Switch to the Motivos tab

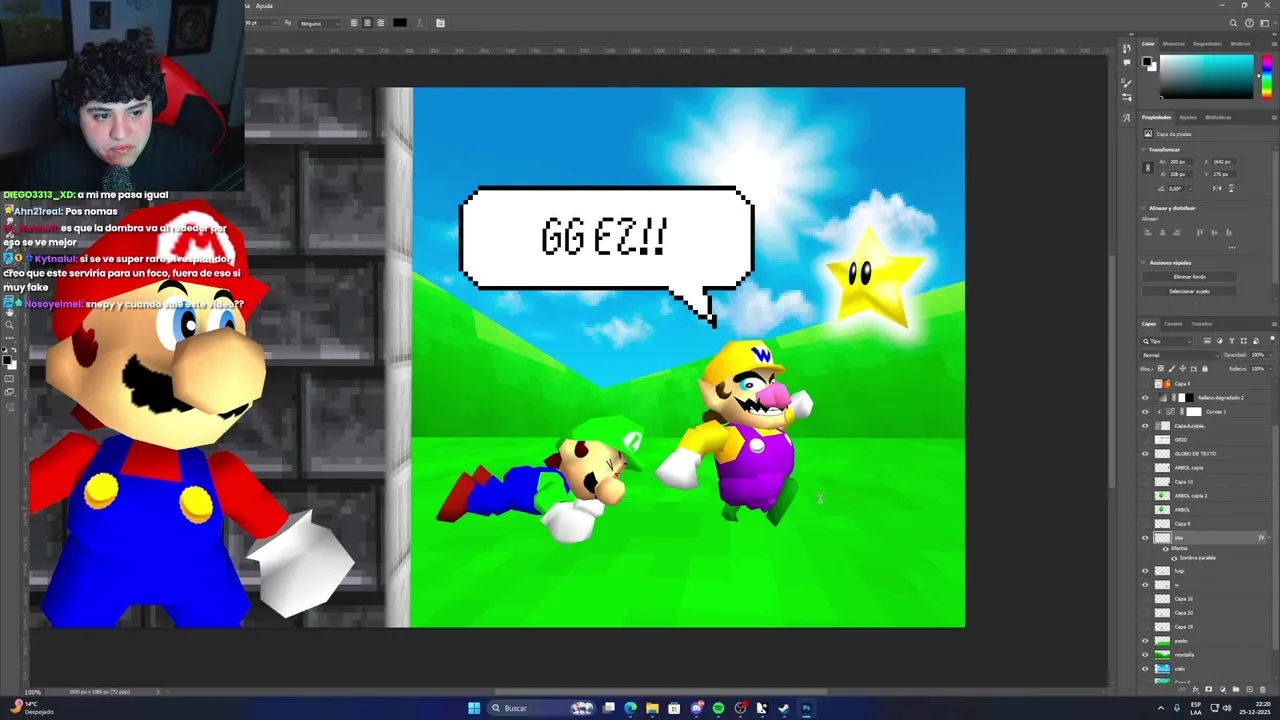click(1240, 44)
